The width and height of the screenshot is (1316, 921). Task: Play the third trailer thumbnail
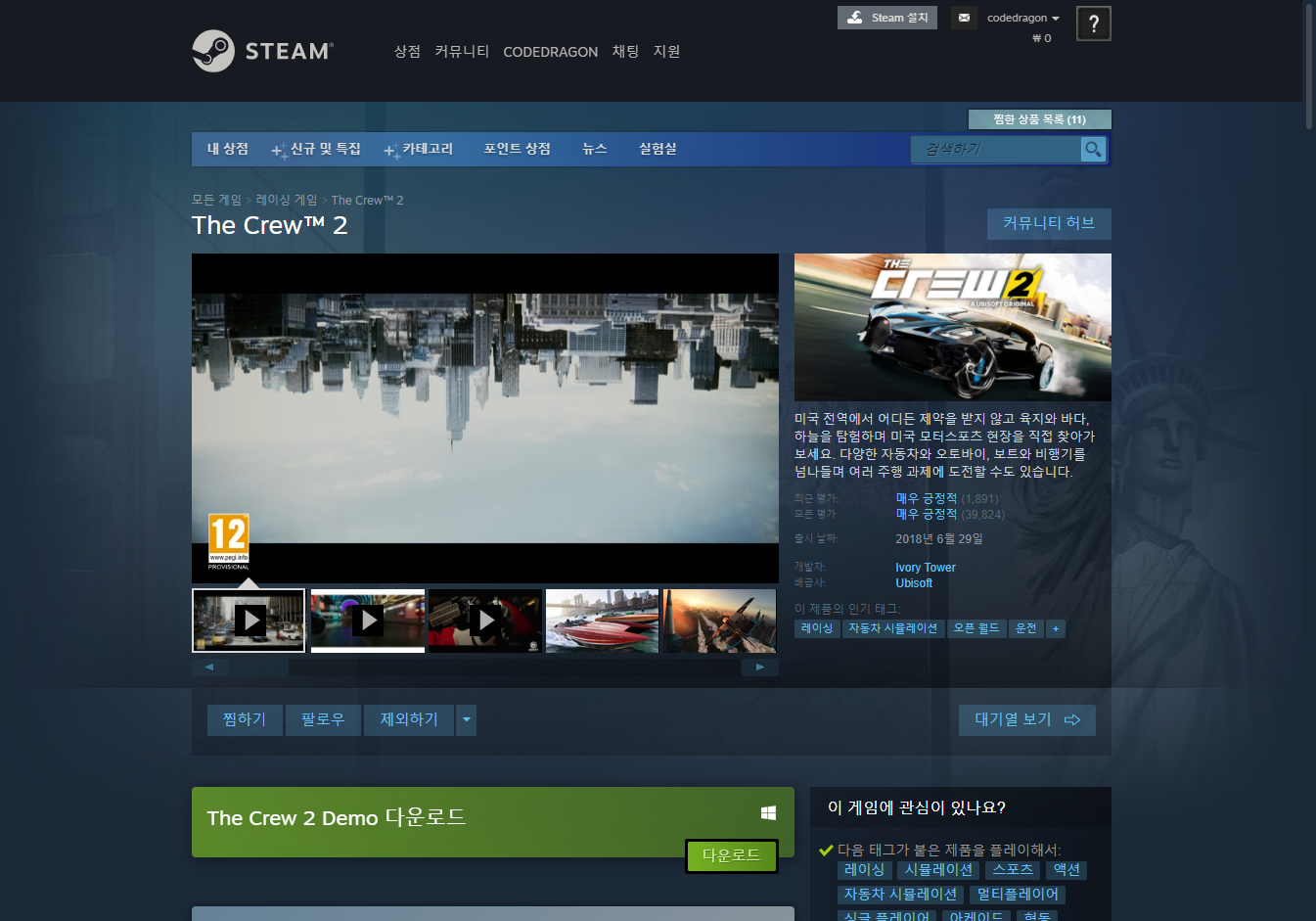click(x=485, y=621)
